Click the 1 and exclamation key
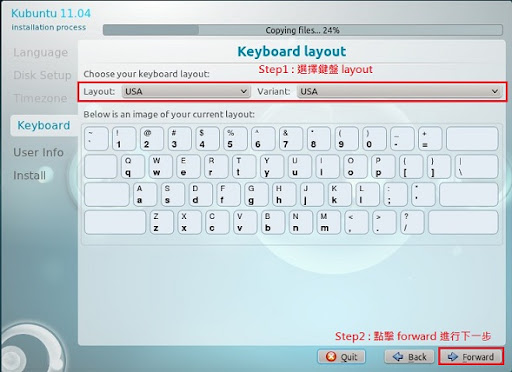The image size is (512, 372). pyautogui.click(x=124, y=138)
